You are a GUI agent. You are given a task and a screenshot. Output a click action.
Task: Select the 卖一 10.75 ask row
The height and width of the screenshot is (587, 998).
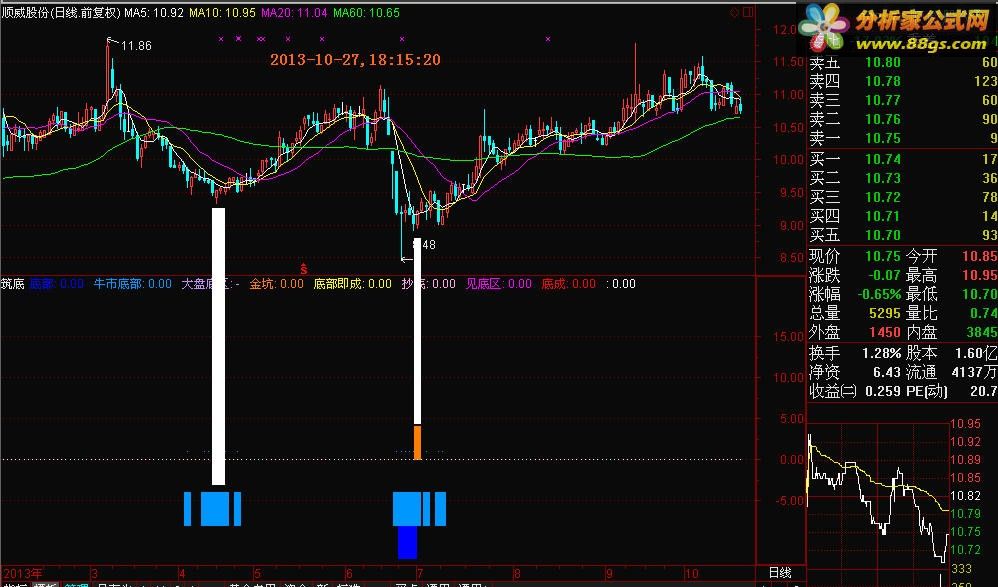pyautogui.click(x=903, y=139)
